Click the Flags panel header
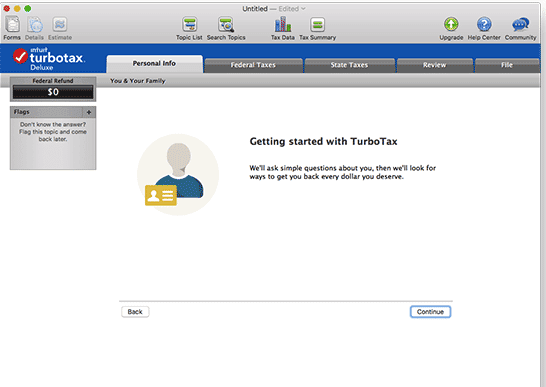Image resolution: width=546 pixels, height=387 pixels. [x=53, y=112]
